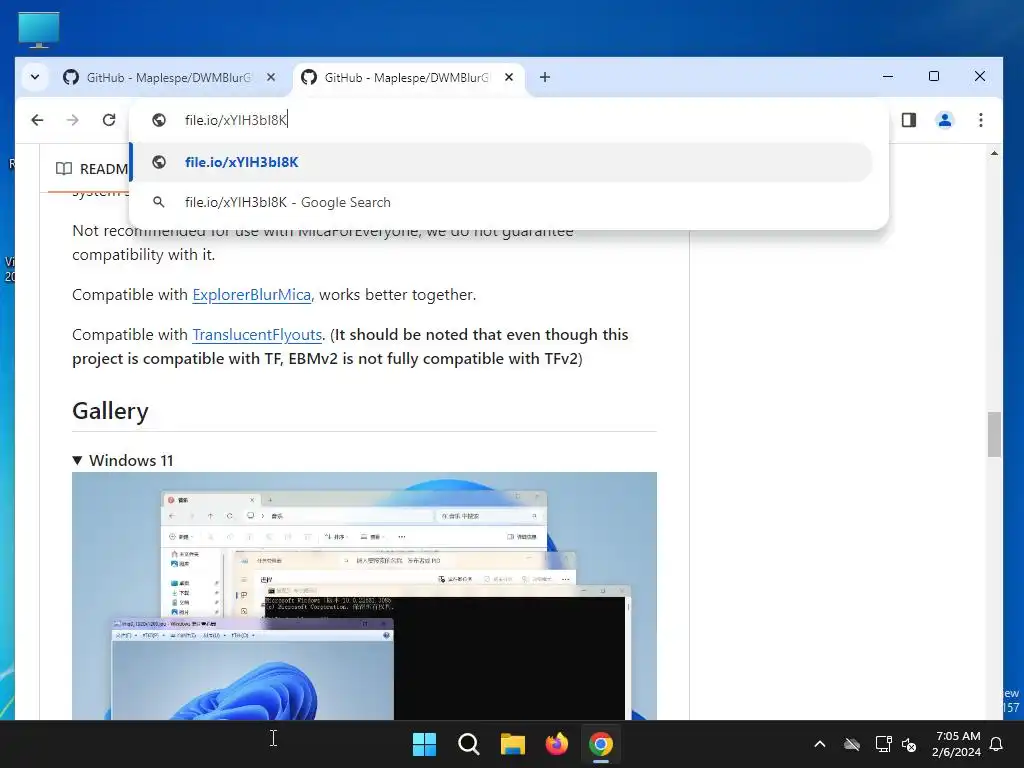This screenshot has height=768, width=1024.
Task: Go back using the browser back arrow
Action: click(37, 120)
